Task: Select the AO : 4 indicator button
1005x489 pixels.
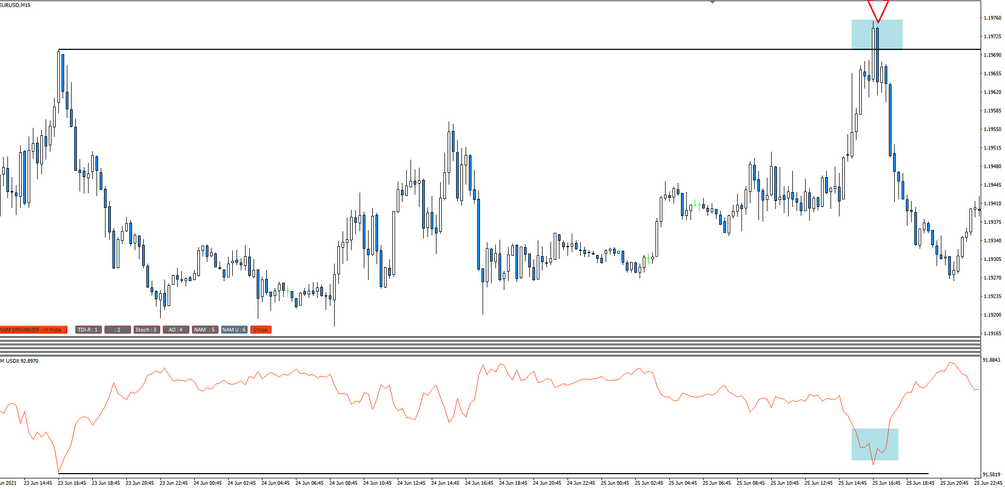Action: click(x=176, y=329)
